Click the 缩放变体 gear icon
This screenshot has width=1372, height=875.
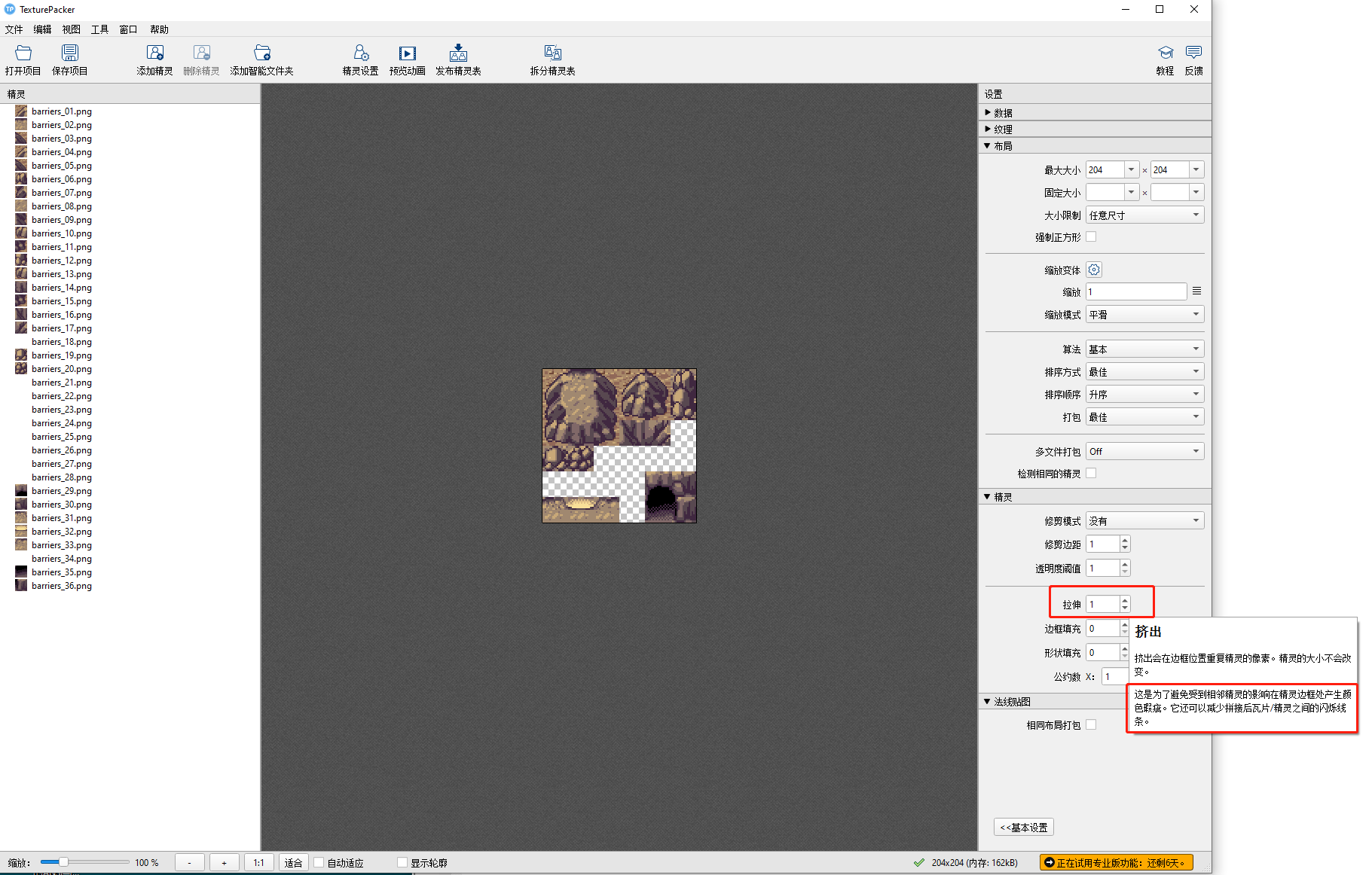1094,270
